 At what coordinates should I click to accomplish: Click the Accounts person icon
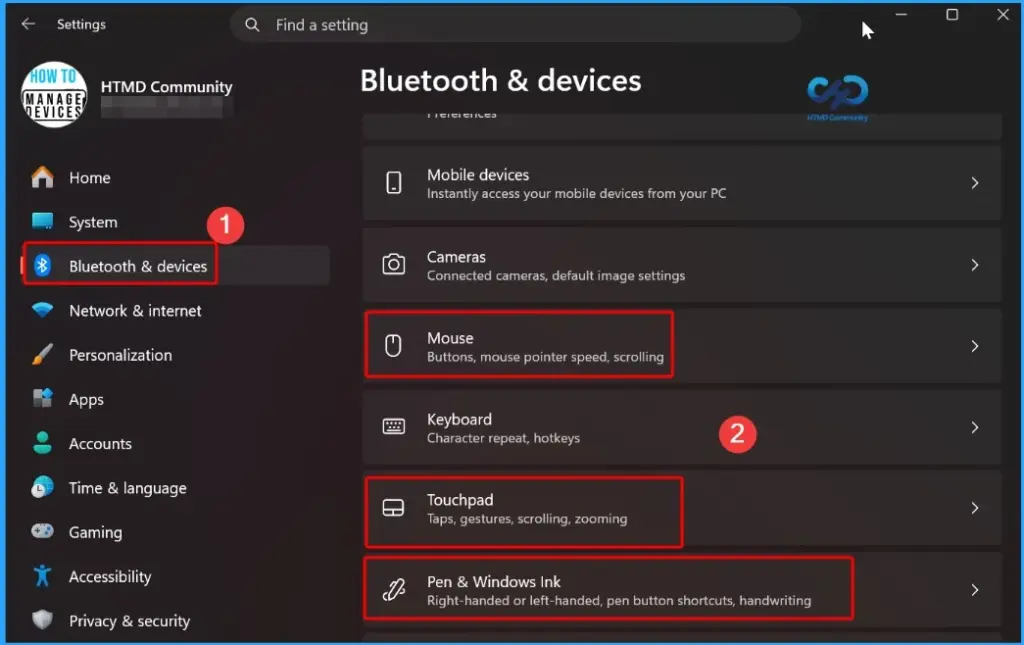pyautogui.click(x=42, y=443)
